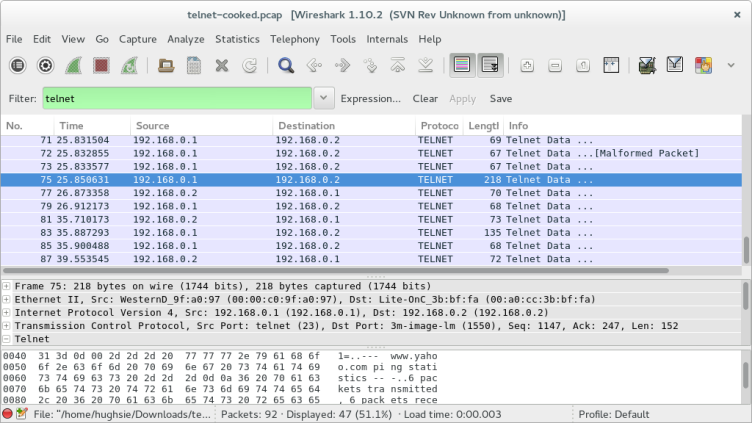The height and width of the screenshot is (423, 752).
Task: Stop the running capture red square icon
Action: (x=101, y=65)
